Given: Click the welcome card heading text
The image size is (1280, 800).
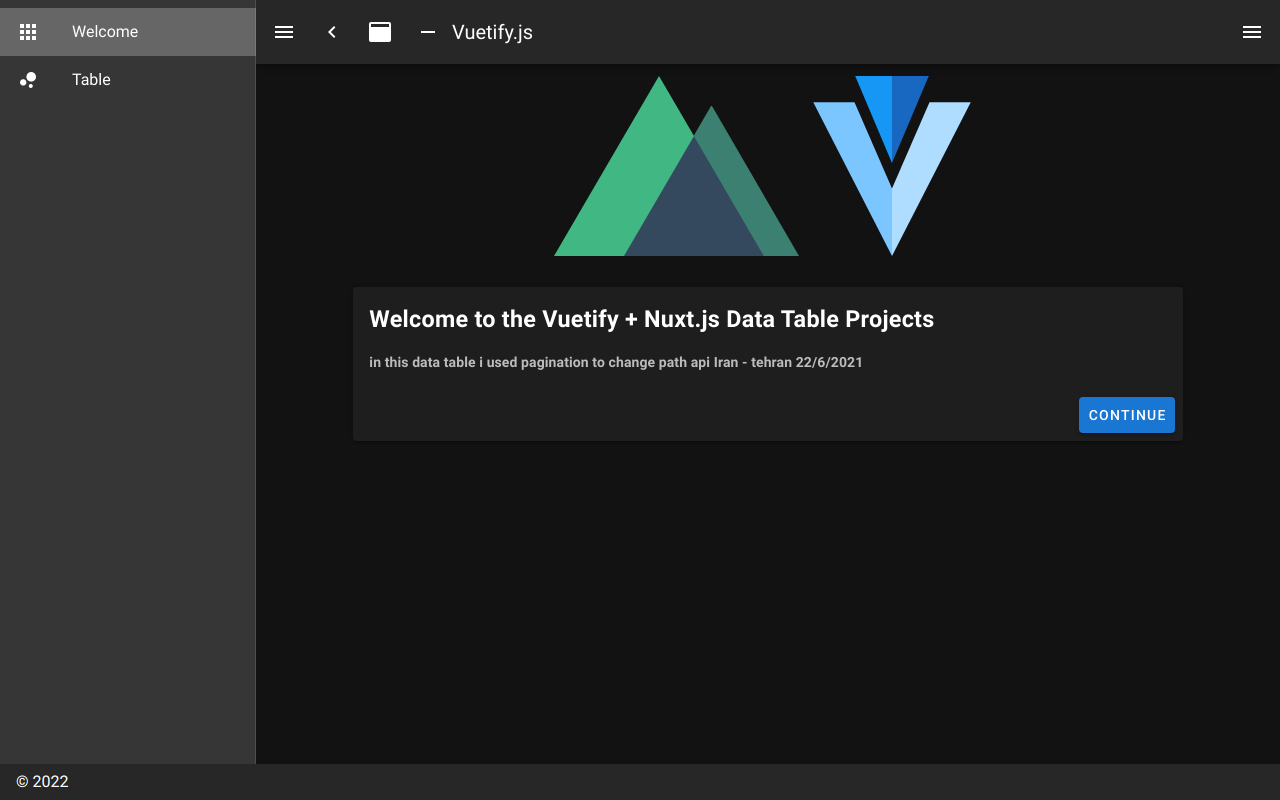Looking at the screenshot, I should coord(651,319).
